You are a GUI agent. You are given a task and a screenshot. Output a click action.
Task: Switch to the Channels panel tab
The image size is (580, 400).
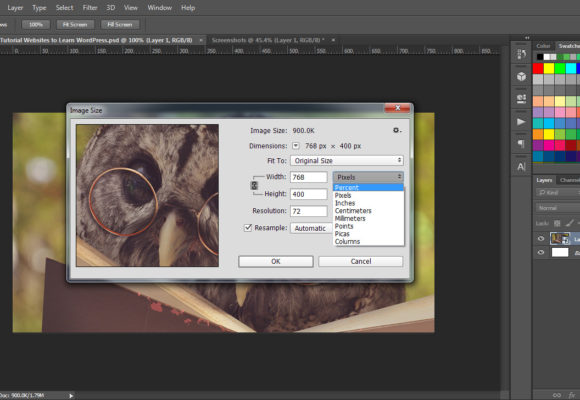click(x=569, y=180)
